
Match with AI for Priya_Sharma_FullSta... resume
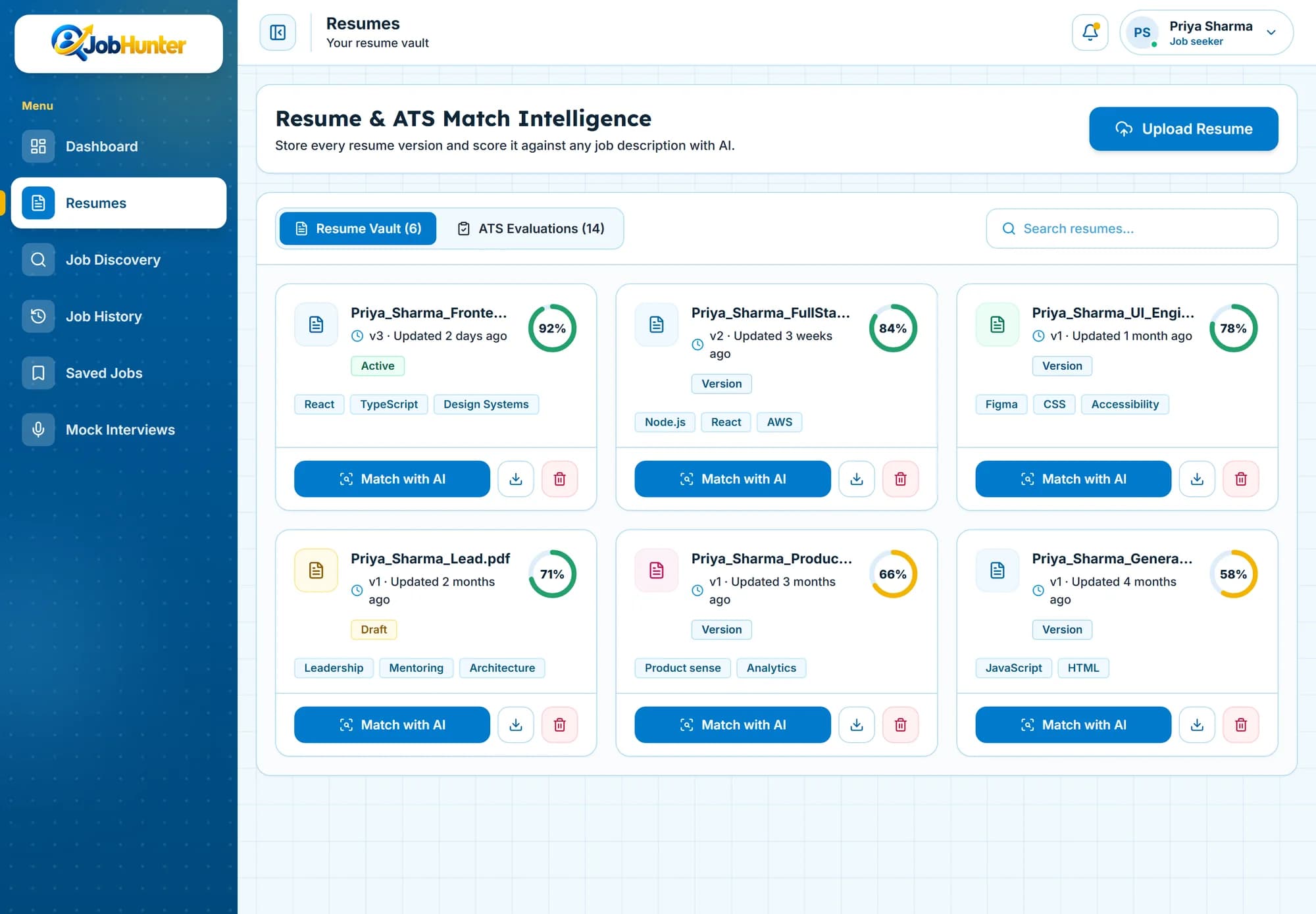pos(732,479)
